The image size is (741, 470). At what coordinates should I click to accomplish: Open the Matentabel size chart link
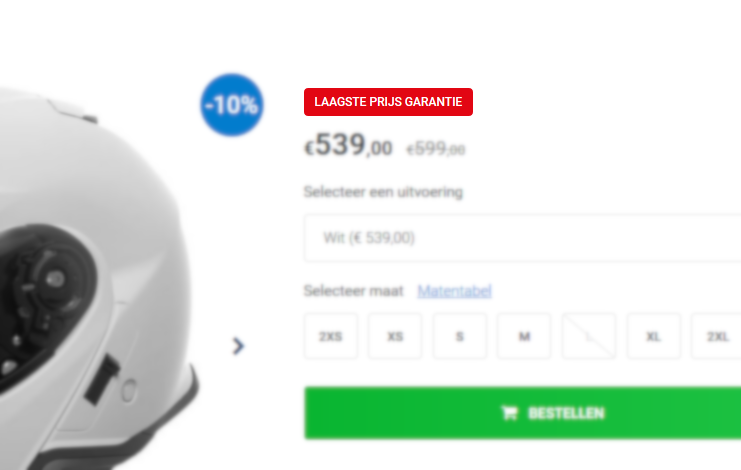pyautogui.click(x=455, y=291)
